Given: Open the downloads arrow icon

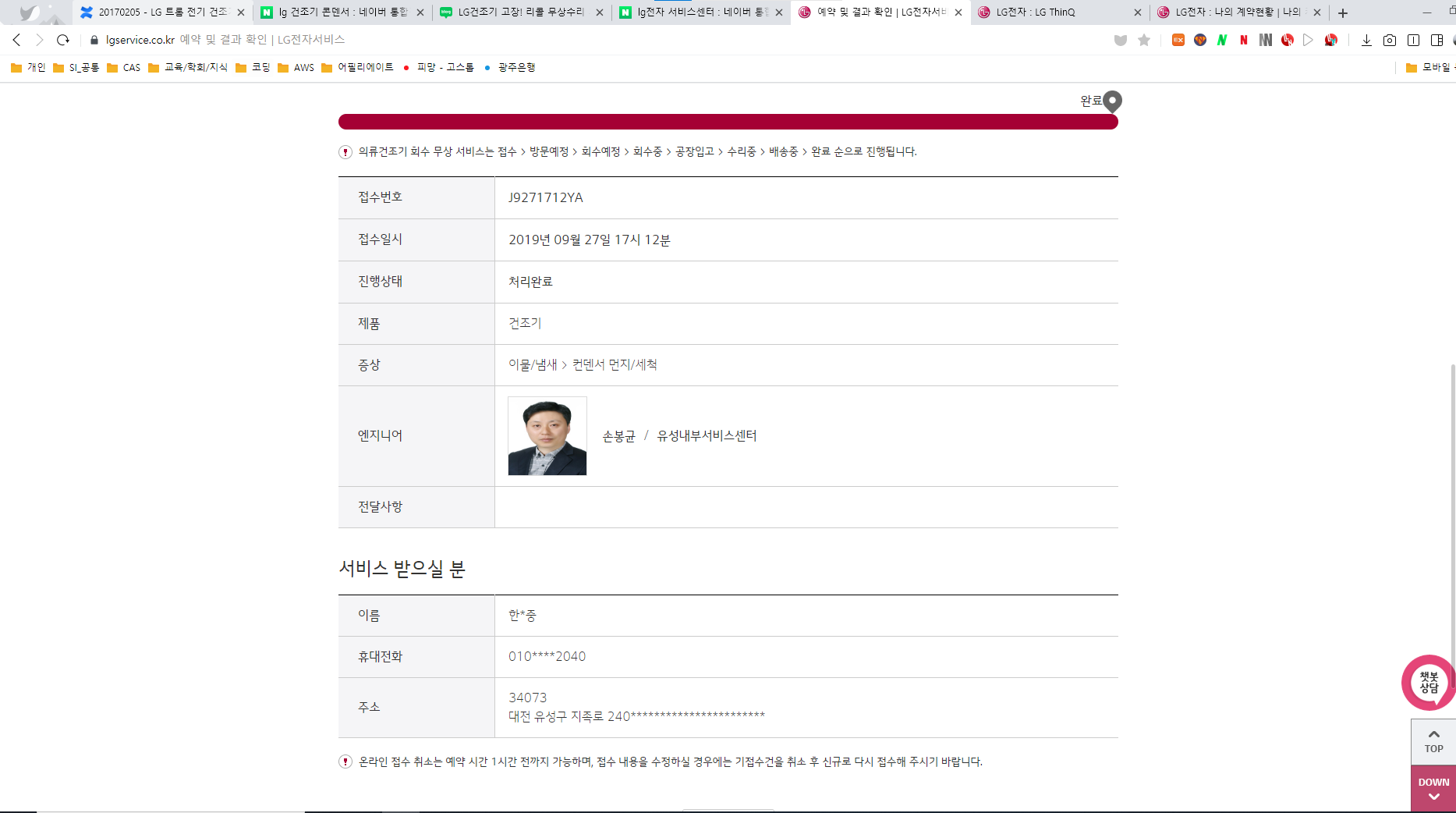Looking at the screenshot, I should 1366,40.
